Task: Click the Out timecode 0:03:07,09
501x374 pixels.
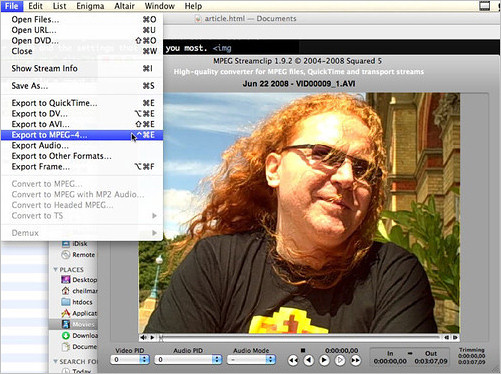Action: tap(431, 361)
